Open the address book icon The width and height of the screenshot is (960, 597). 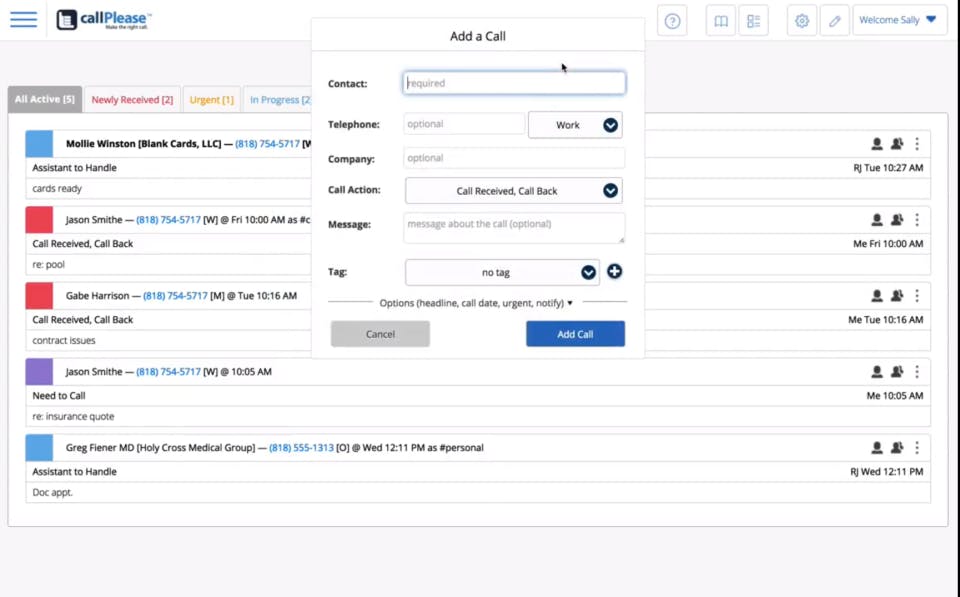(721, 20)
